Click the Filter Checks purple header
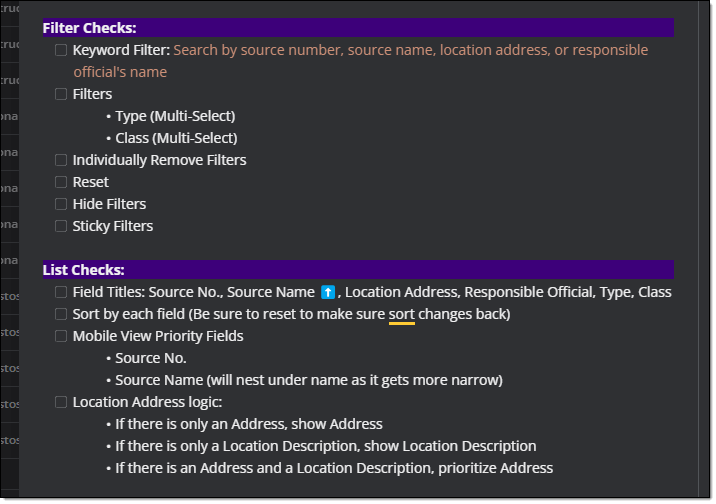Screen dimensions: 716x504 tap(358, 28)
